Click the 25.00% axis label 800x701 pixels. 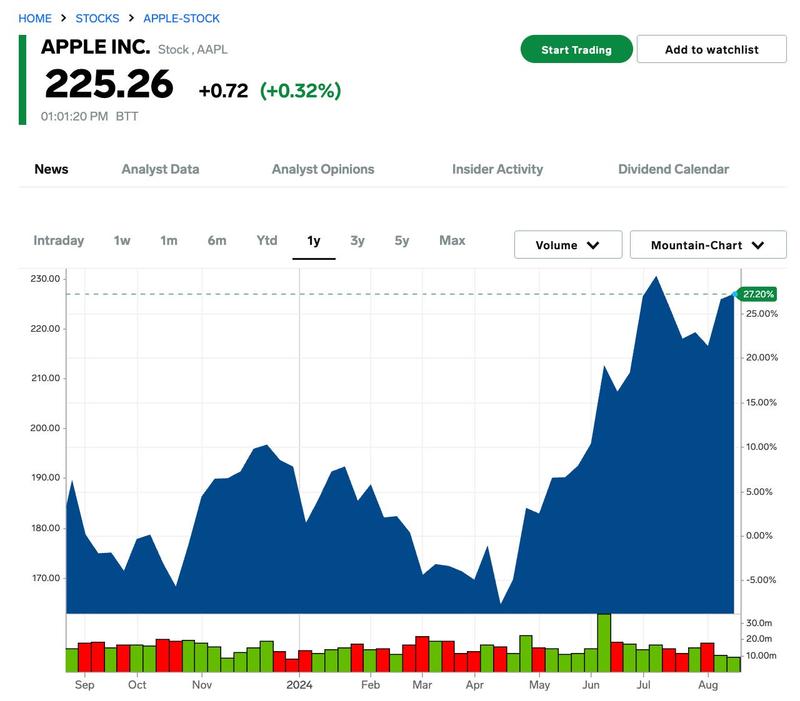coord(762,314)
